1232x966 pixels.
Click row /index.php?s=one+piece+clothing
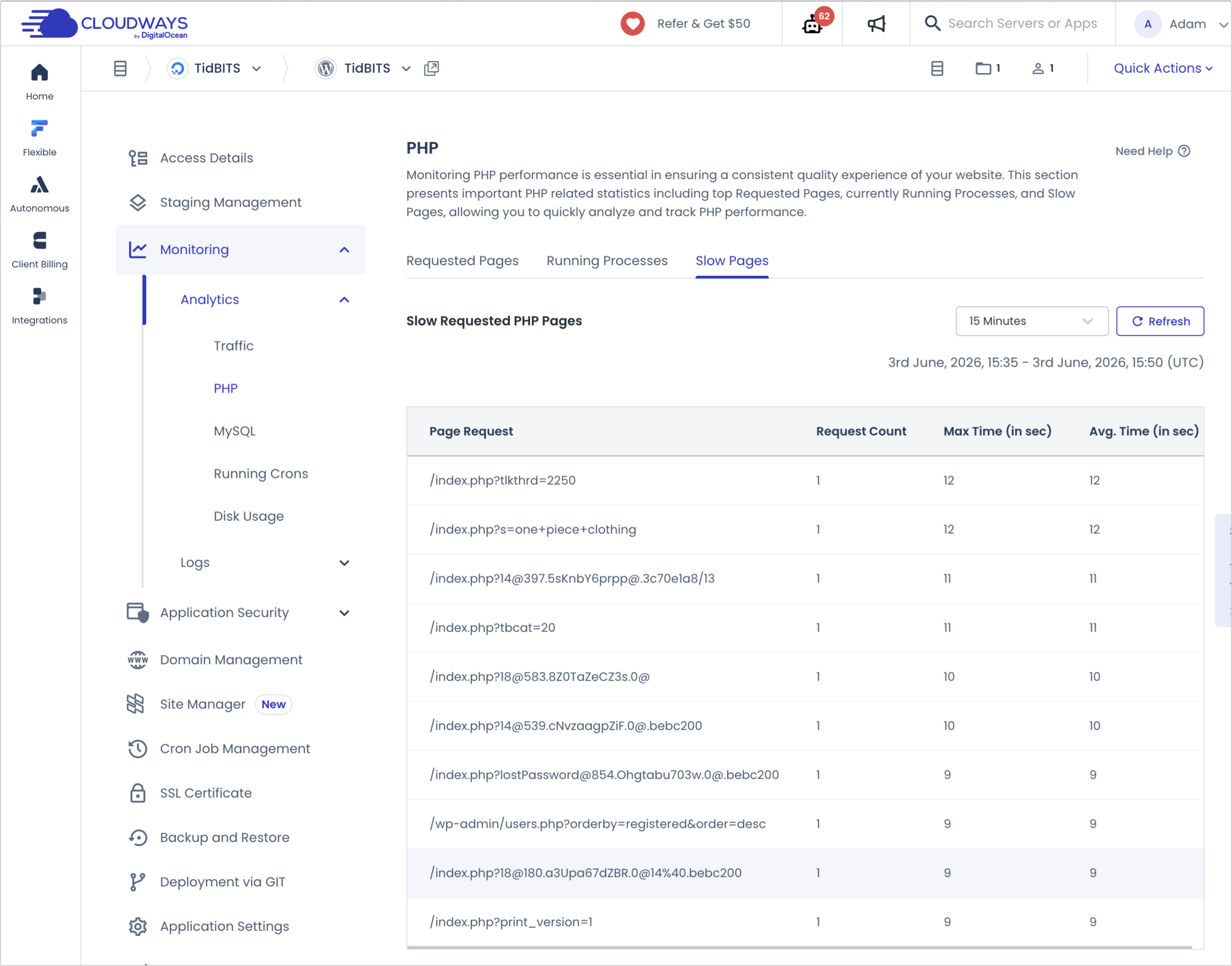[805, 529]
